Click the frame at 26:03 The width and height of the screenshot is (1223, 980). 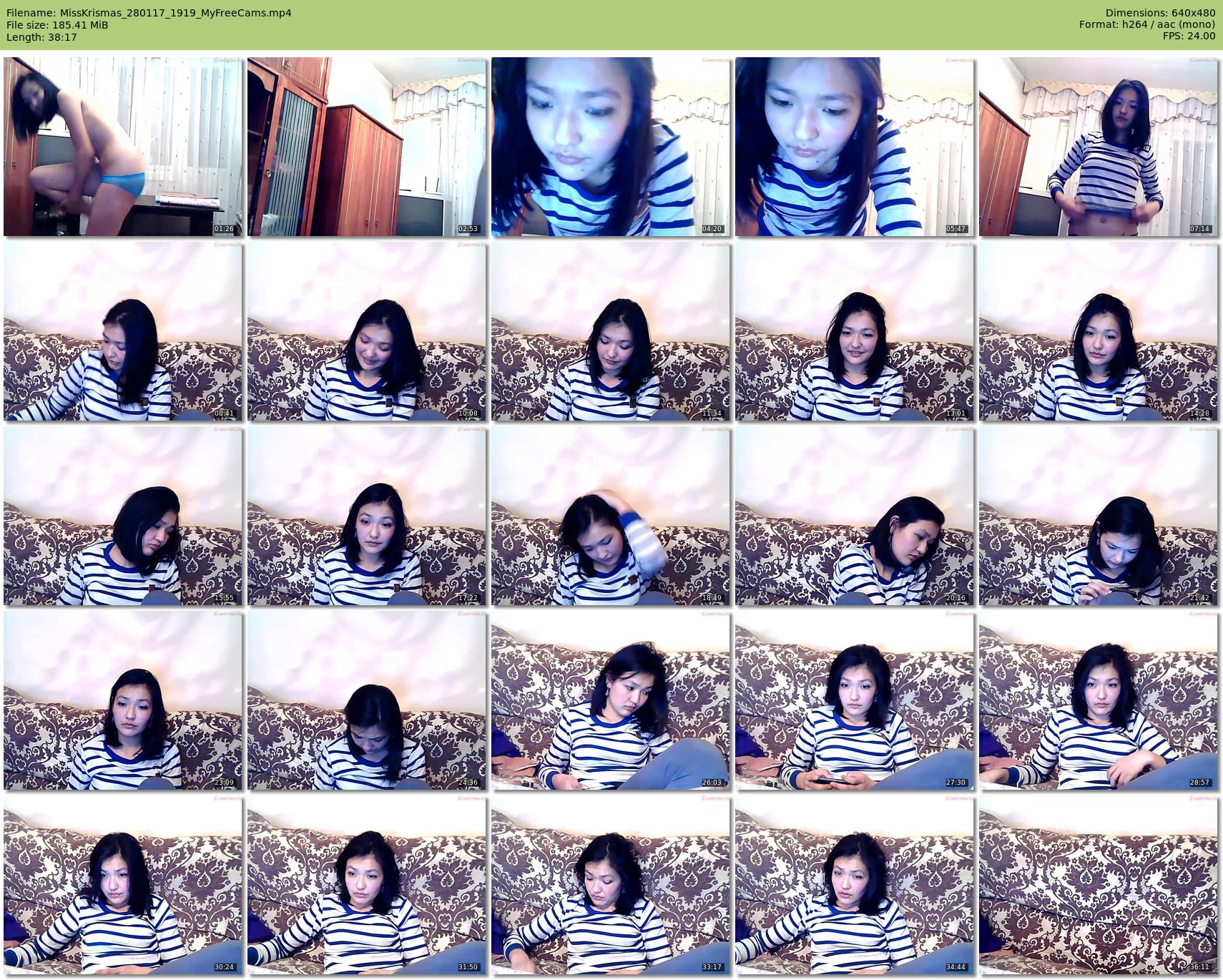(611, 700)
